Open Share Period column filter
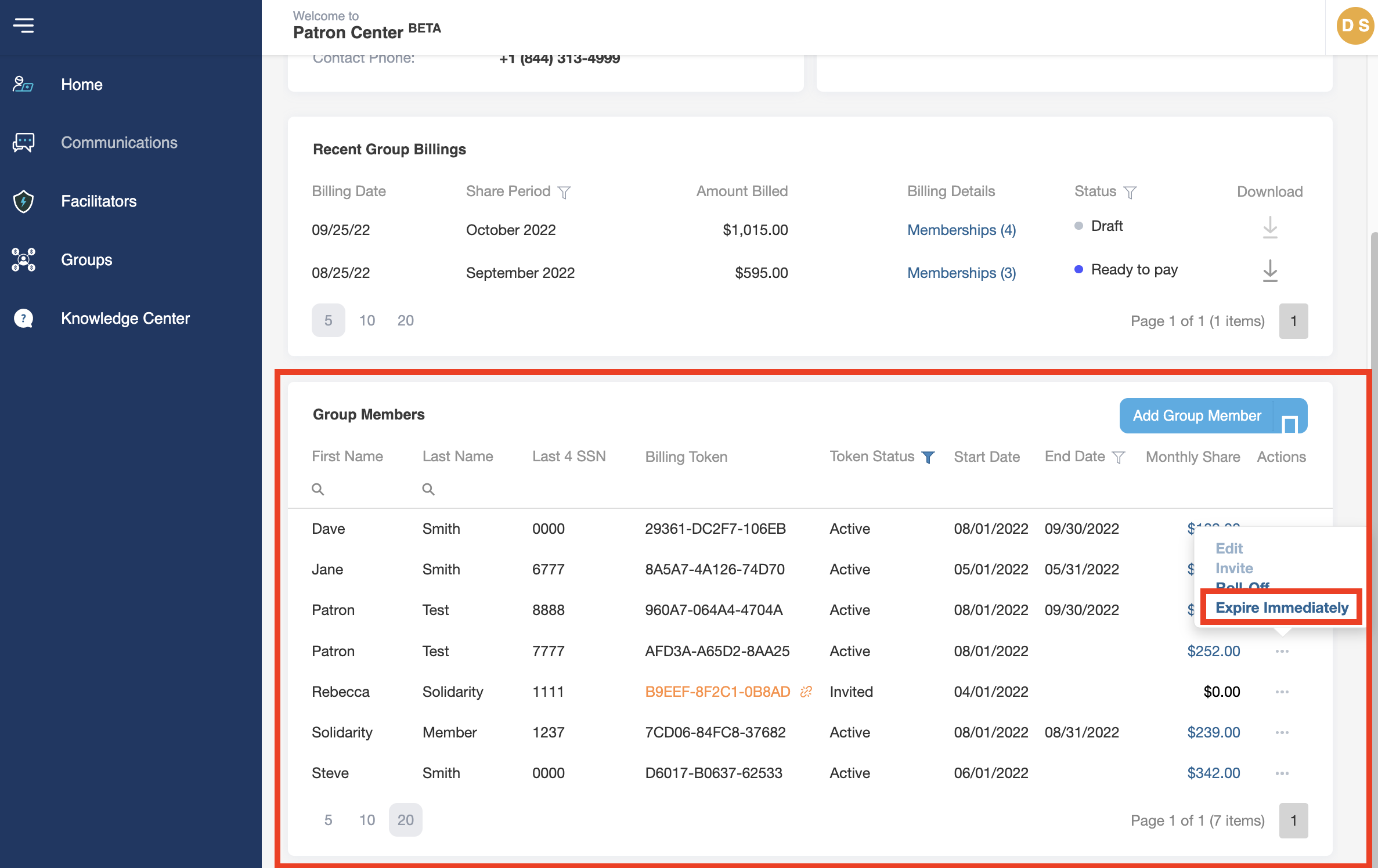Viewport: 1378px width, 868px height. coord(564,192)
